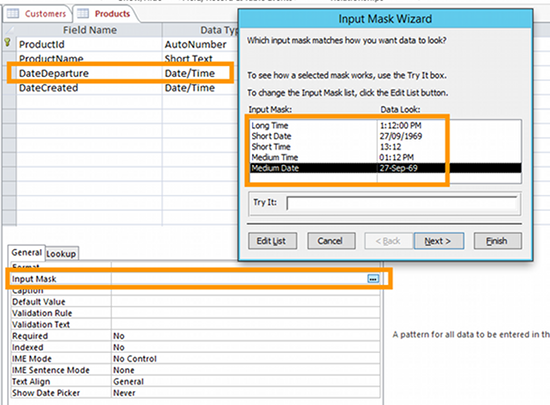
Task: Select the ProductId field name cell
Action: (x=89, y=45)
